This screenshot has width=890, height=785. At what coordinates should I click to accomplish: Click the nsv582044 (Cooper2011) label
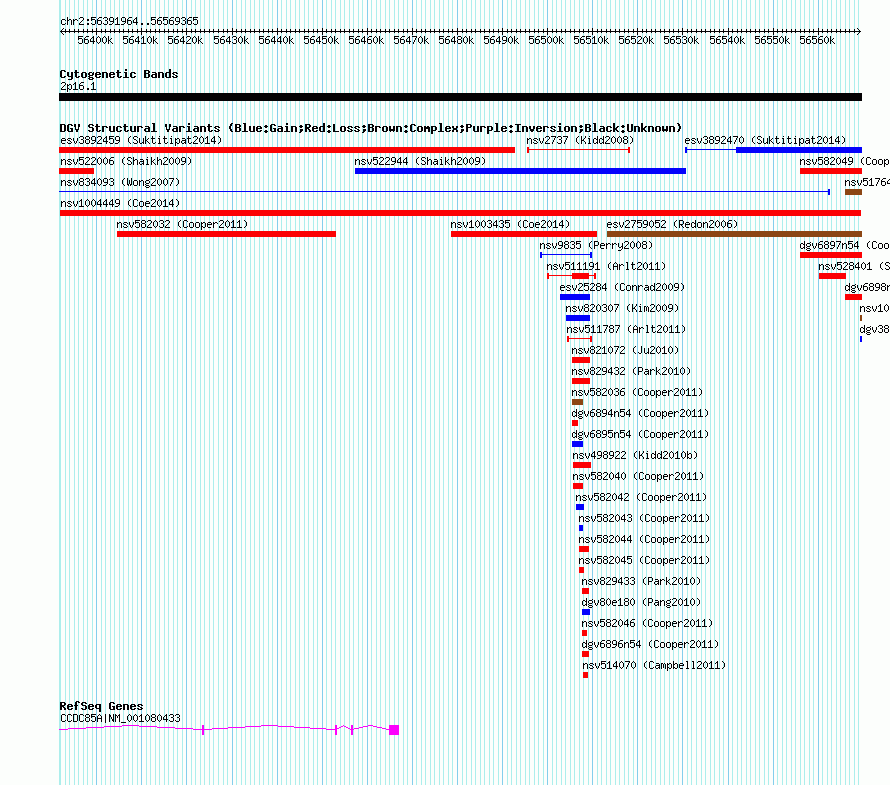click(644, 539)
